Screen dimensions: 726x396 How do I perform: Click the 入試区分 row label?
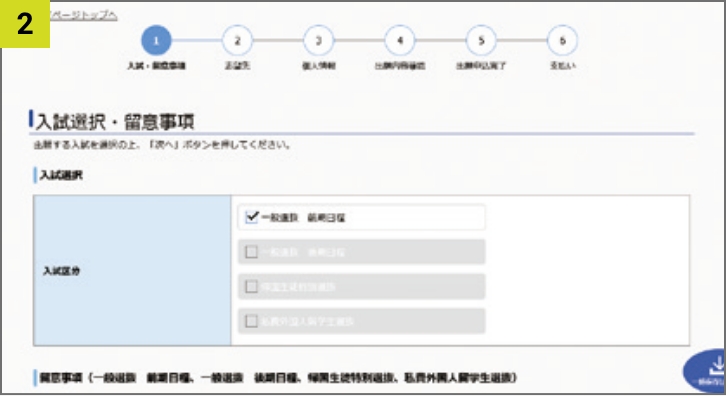click(62, 271)
